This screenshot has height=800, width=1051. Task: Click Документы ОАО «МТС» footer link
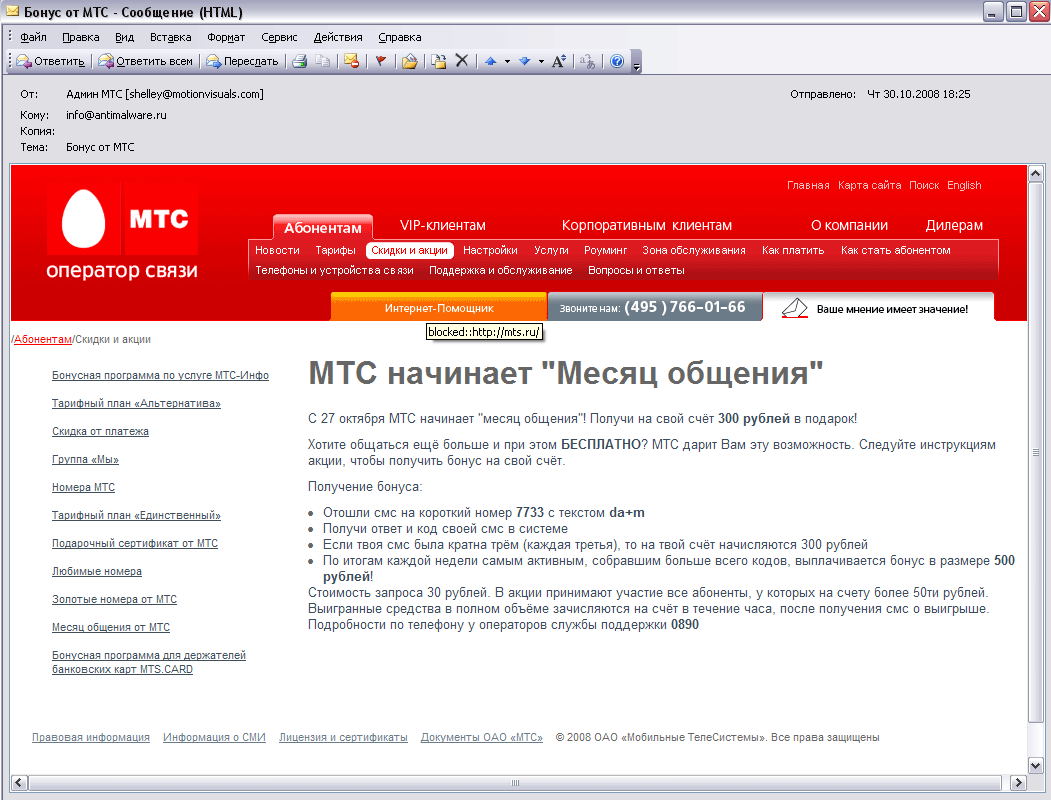tap(482, 737)
